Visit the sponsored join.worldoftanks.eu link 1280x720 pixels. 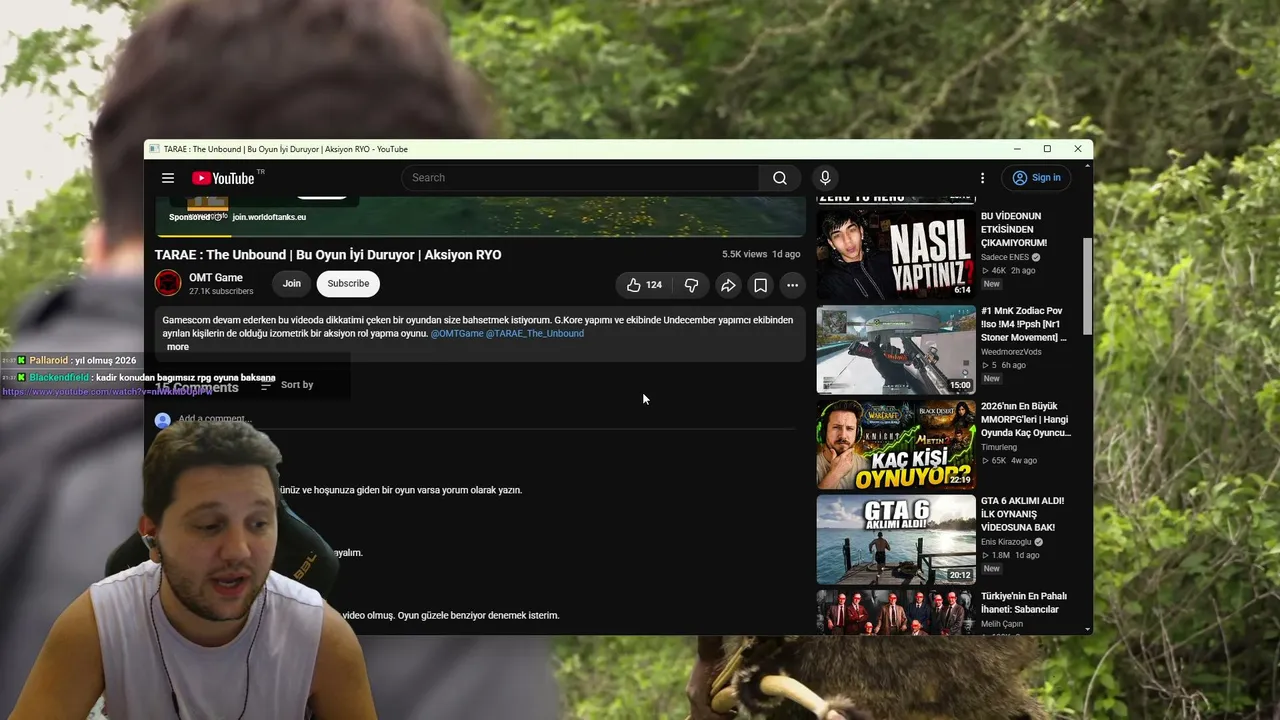point(269,217)
